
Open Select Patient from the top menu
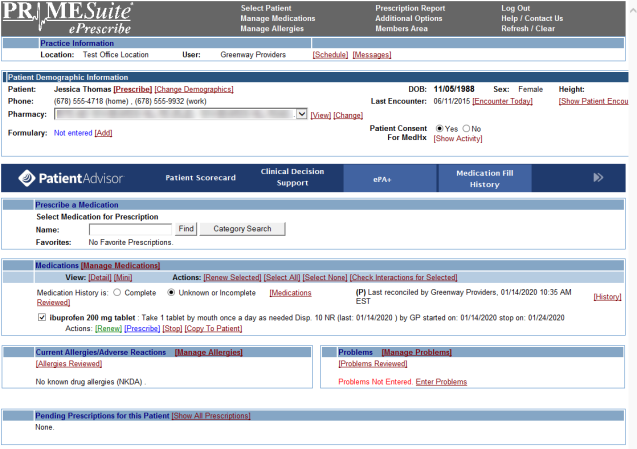pos(266,8)
